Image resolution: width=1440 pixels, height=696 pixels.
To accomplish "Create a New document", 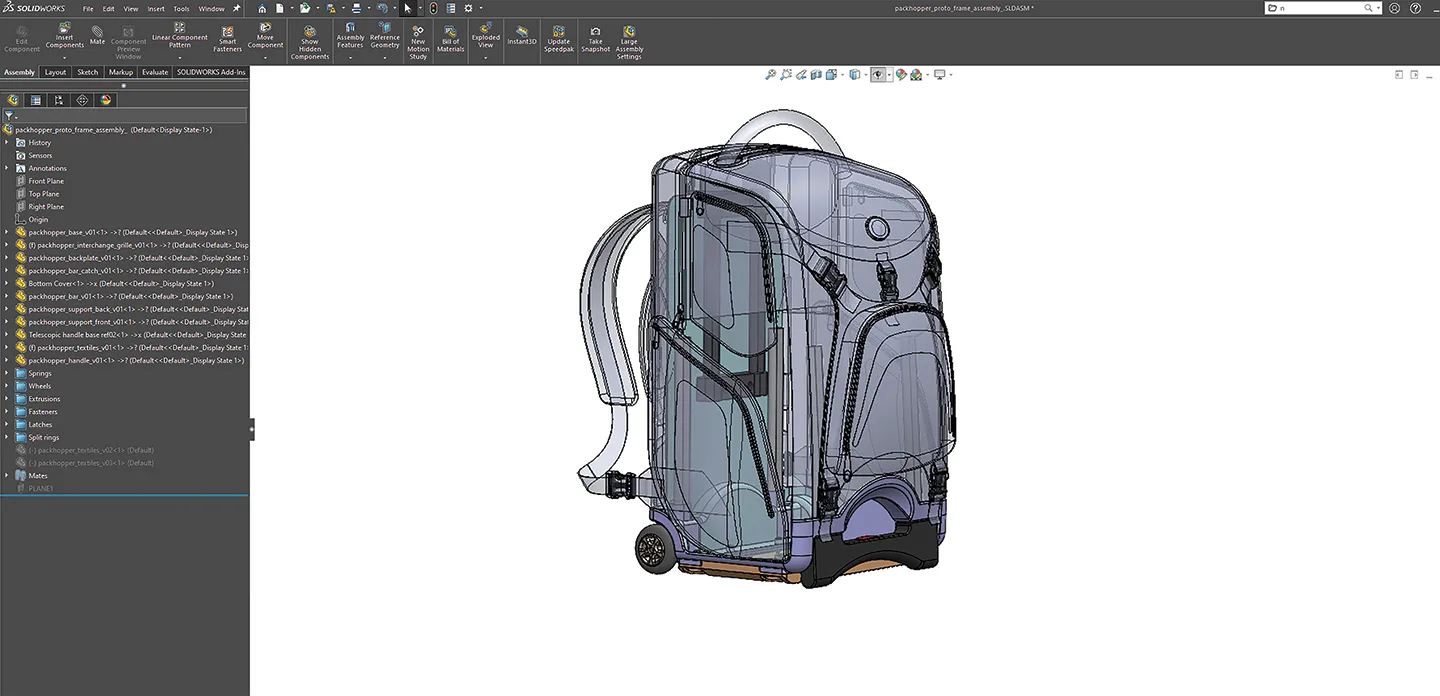I will [280, 8].
